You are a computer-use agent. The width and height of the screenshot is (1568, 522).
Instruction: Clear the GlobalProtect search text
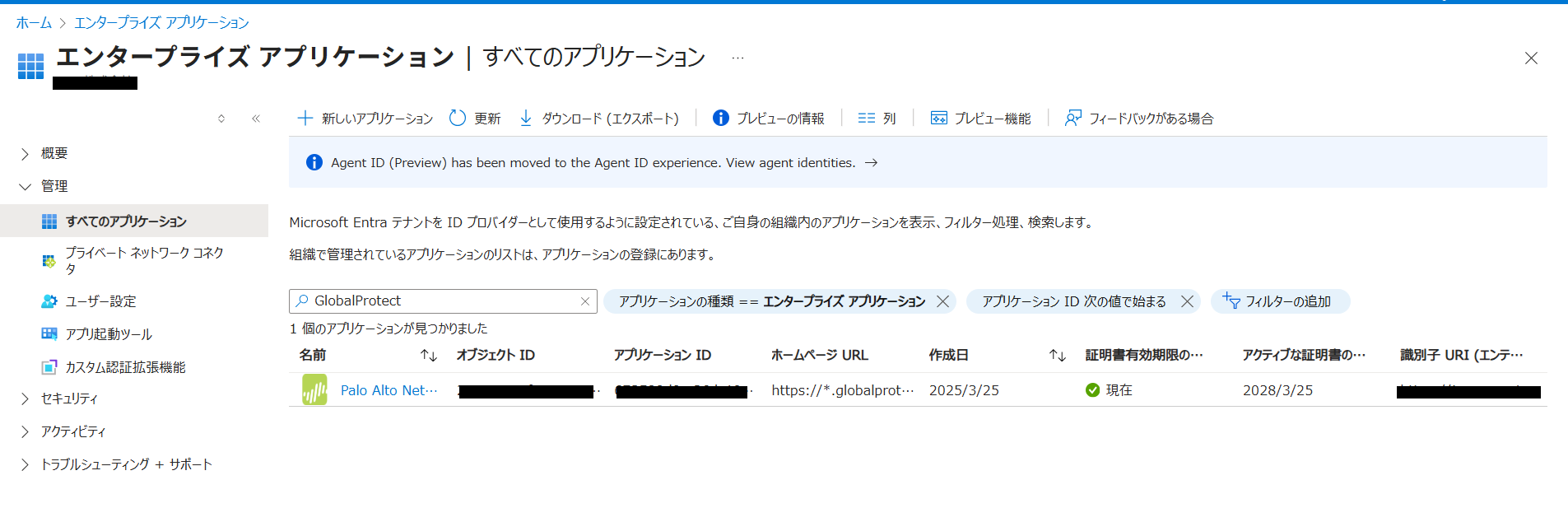pos(585,301)
